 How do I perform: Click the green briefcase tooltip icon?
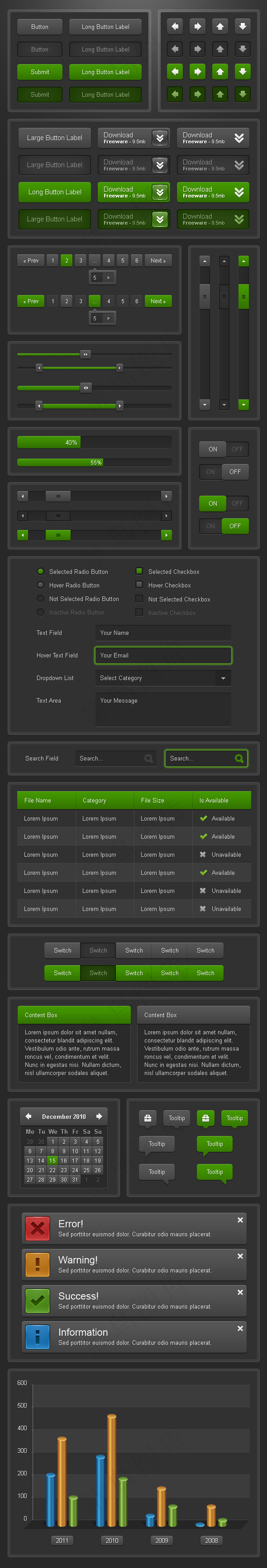tap(205, 1117)
